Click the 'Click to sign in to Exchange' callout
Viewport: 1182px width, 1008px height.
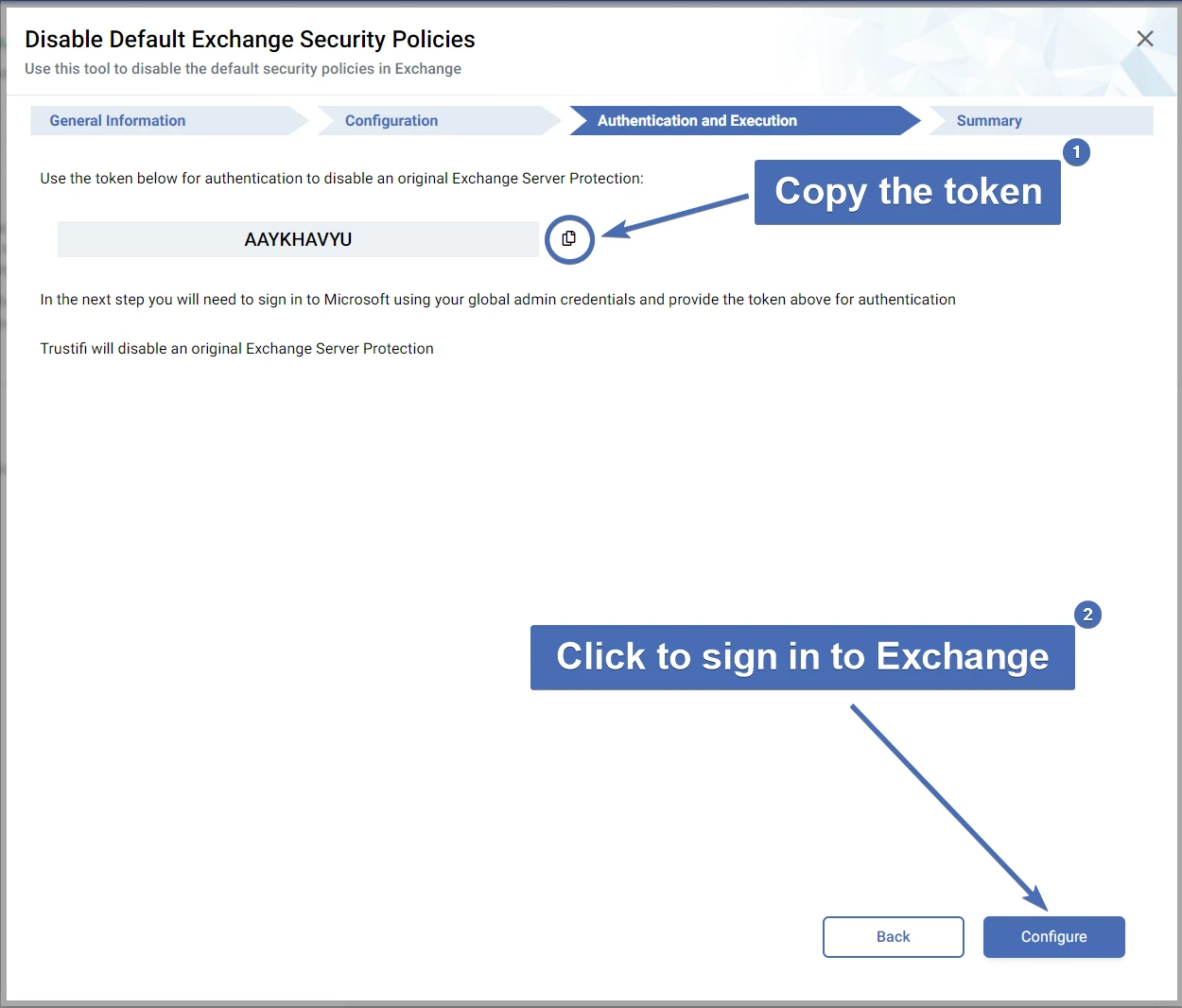[x=802, y=657]
